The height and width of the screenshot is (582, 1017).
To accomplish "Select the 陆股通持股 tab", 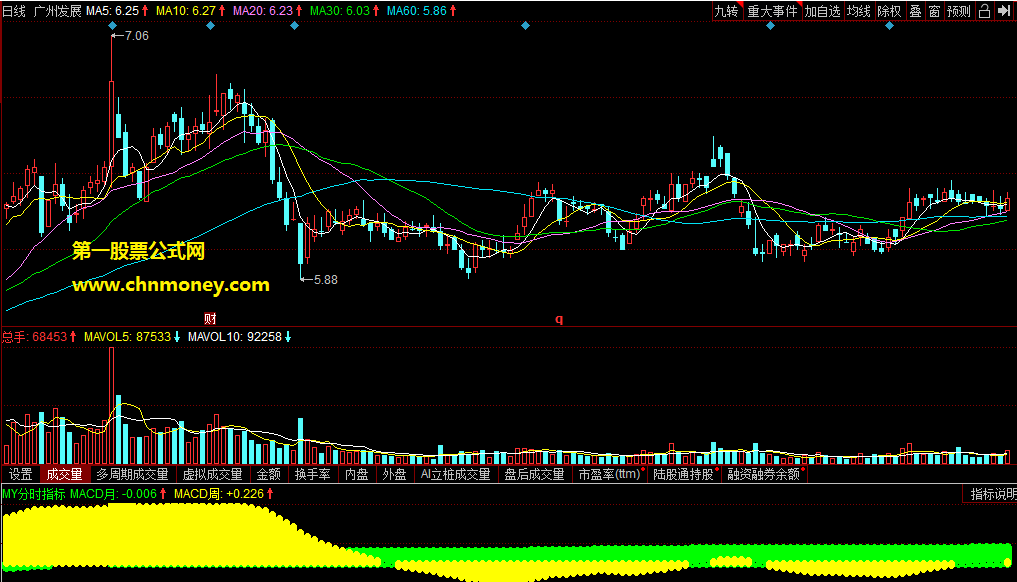I will (x=684, y=474).
